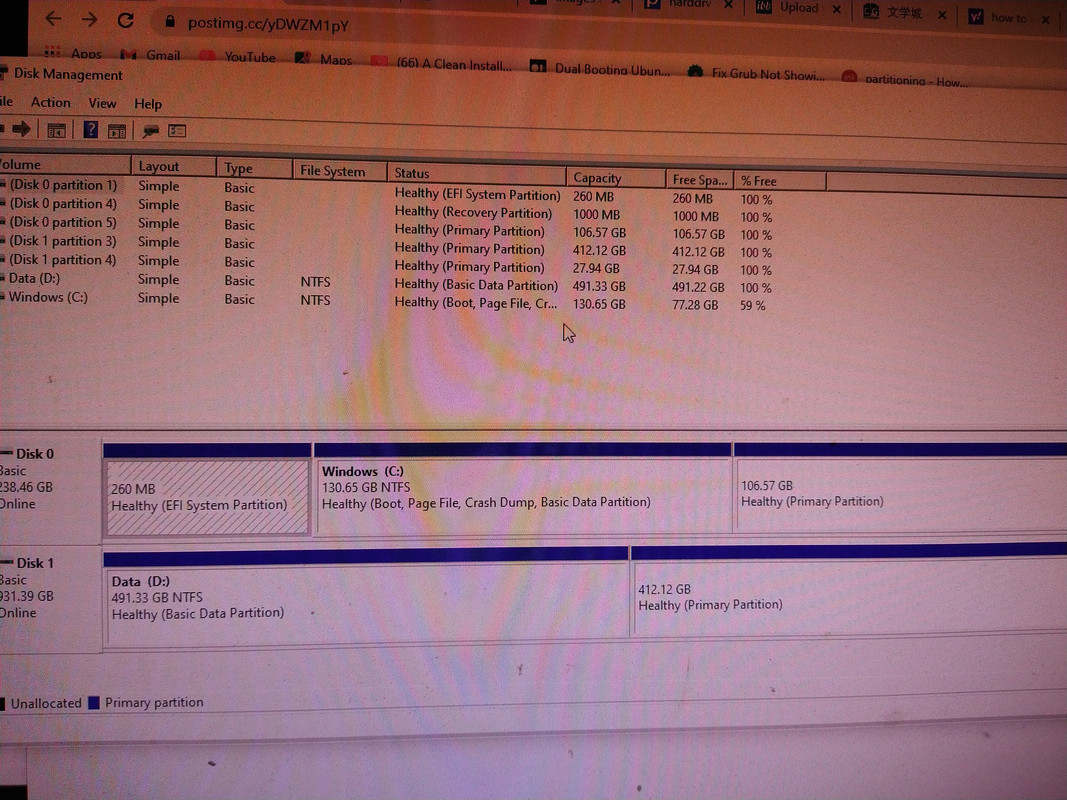Close the Upload browser tab
Screen dimensions: 1067x800
tap(837, 9)
